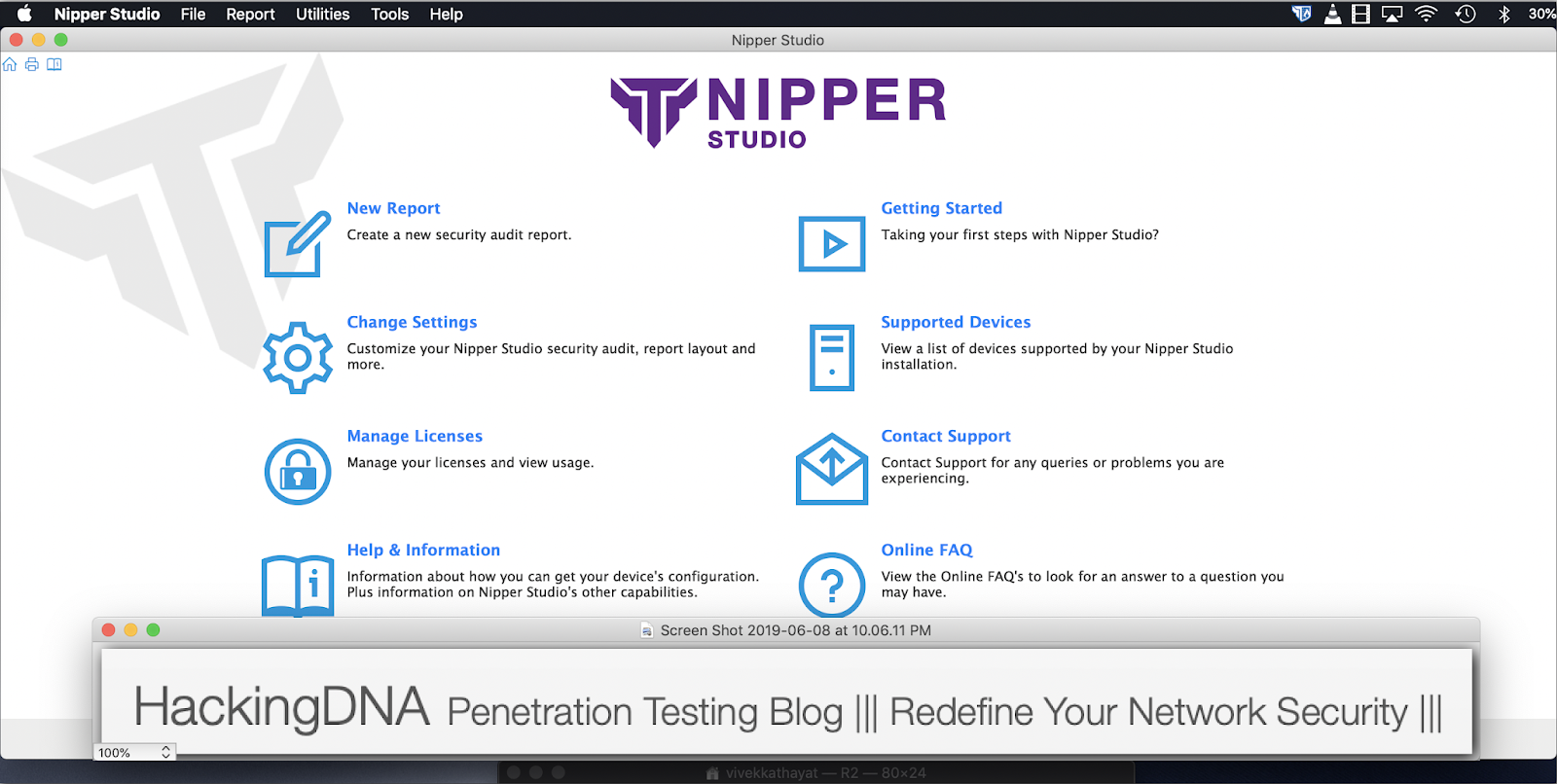Click the Wi-Fi status icon

tap(1426, 14)
